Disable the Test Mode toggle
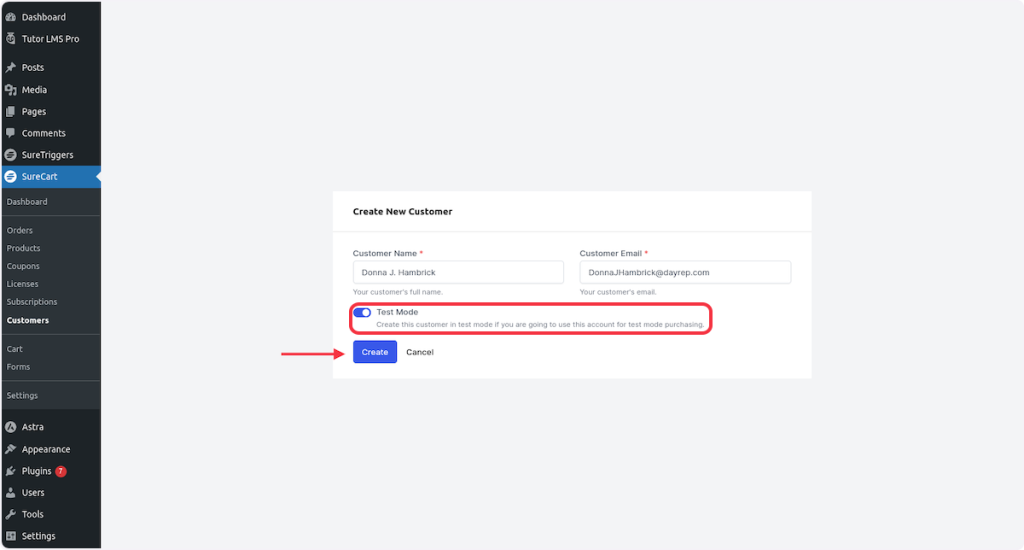Viewport: 1024px width, 550px height. pyautogui.click(x=362, y=313)
